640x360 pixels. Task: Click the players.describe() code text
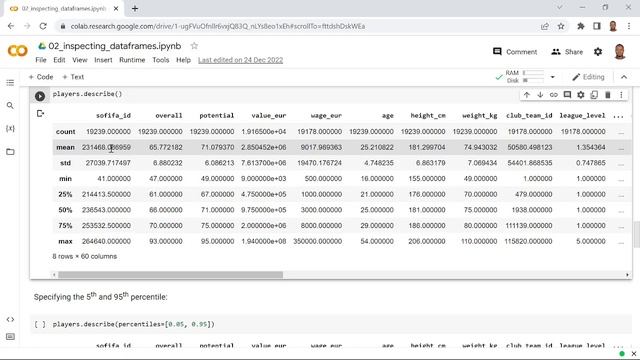click(x=87, y=94)
